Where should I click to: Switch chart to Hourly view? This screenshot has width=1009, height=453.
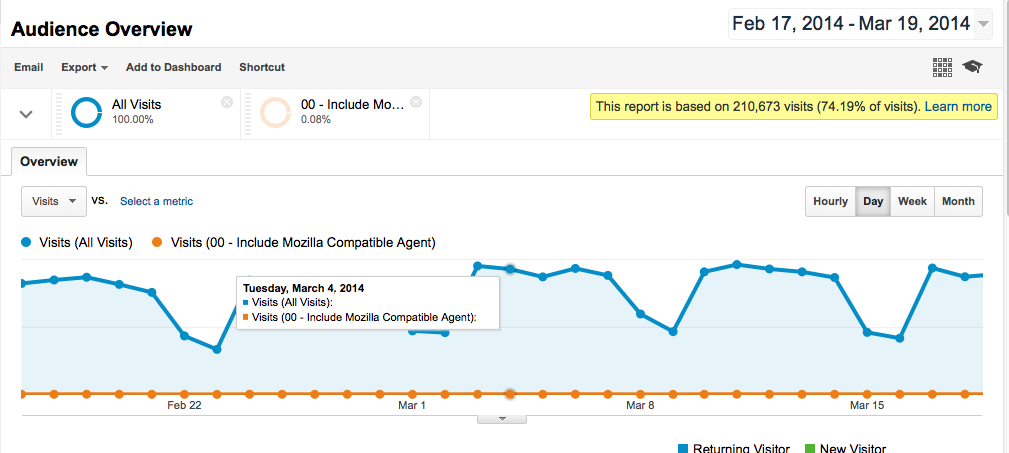tap(830, 201)
